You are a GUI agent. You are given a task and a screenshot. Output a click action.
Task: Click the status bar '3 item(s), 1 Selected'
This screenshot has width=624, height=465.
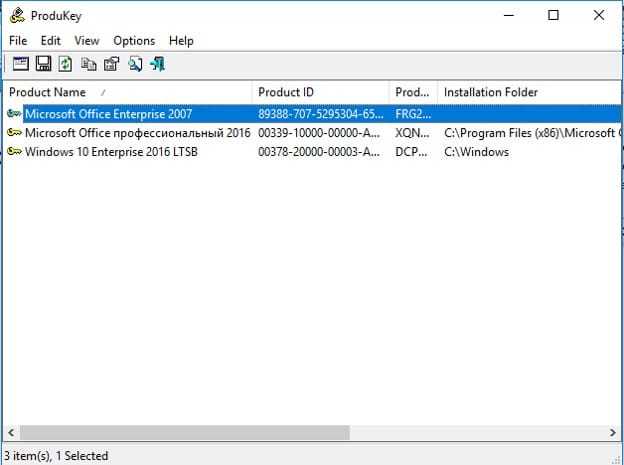56,455
